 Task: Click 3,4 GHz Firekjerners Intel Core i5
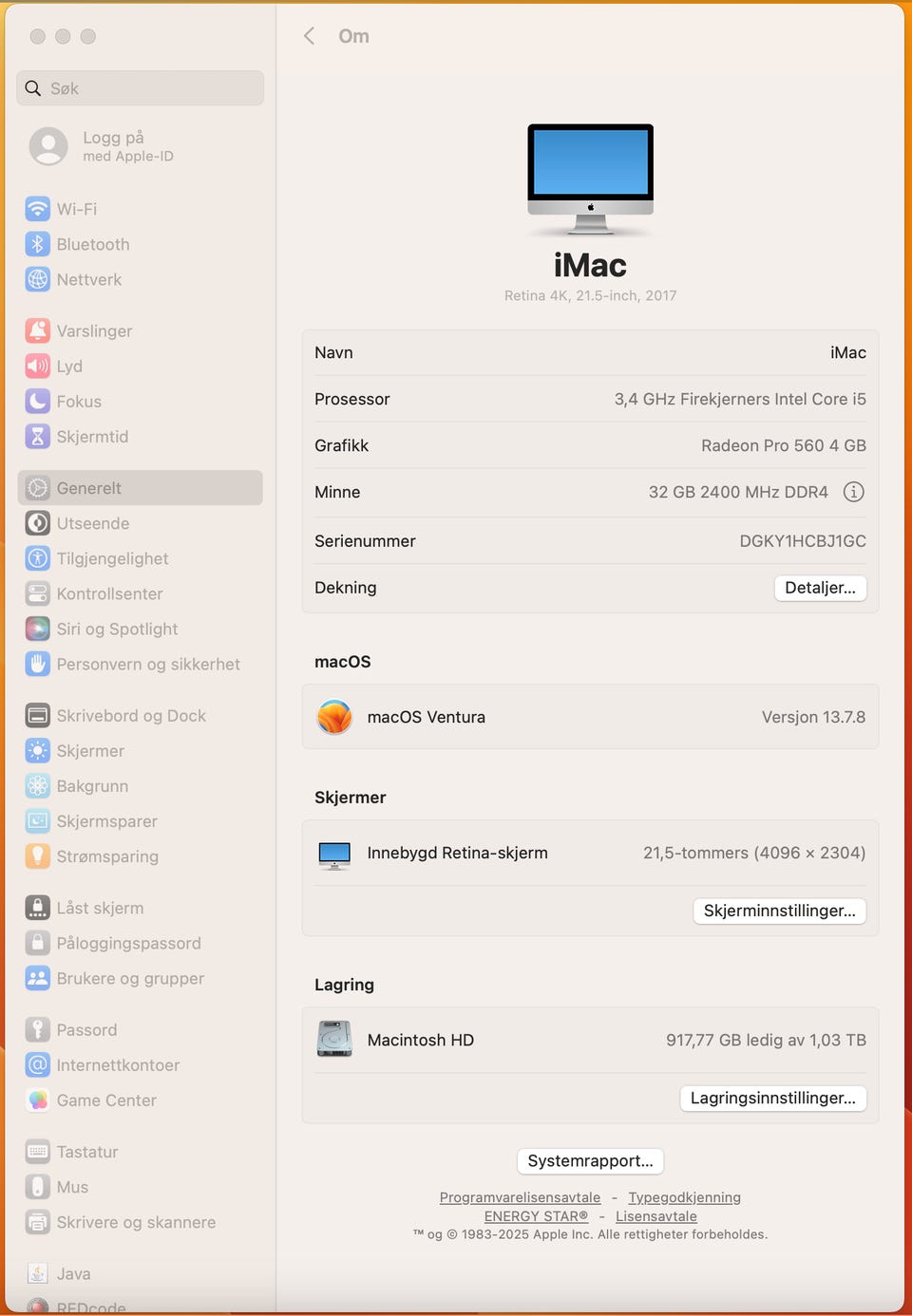click(740, 399)
